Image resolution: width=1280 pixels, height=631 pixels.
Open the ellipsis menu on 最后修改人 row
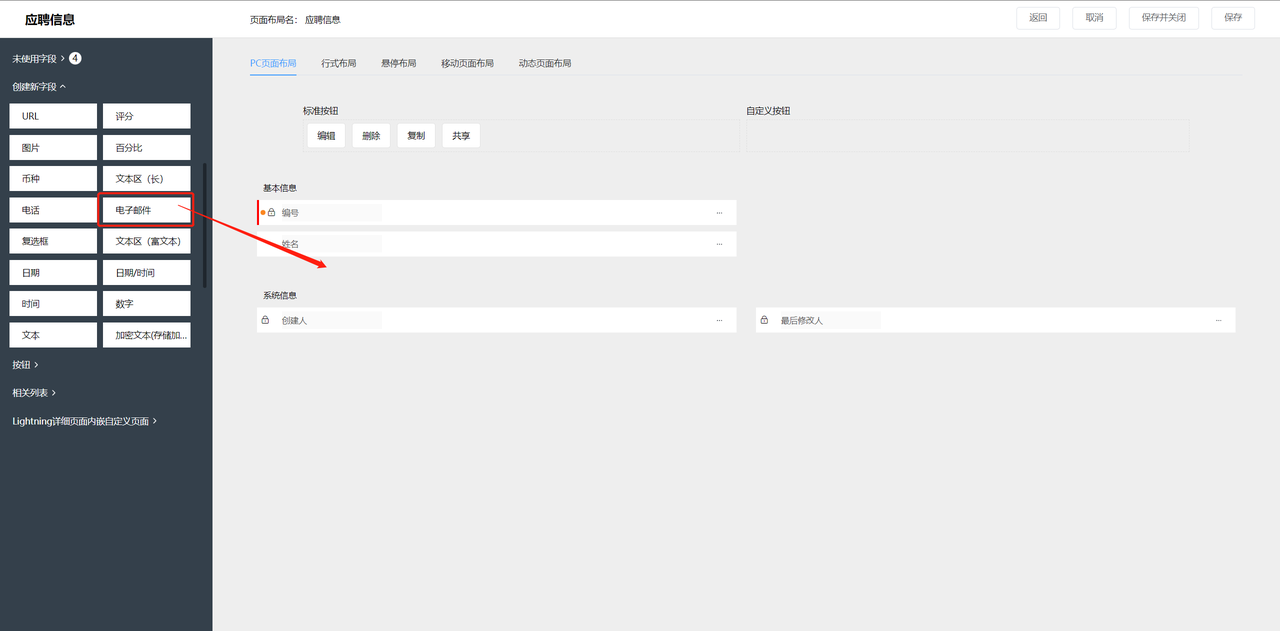(x=1218, y=321)
